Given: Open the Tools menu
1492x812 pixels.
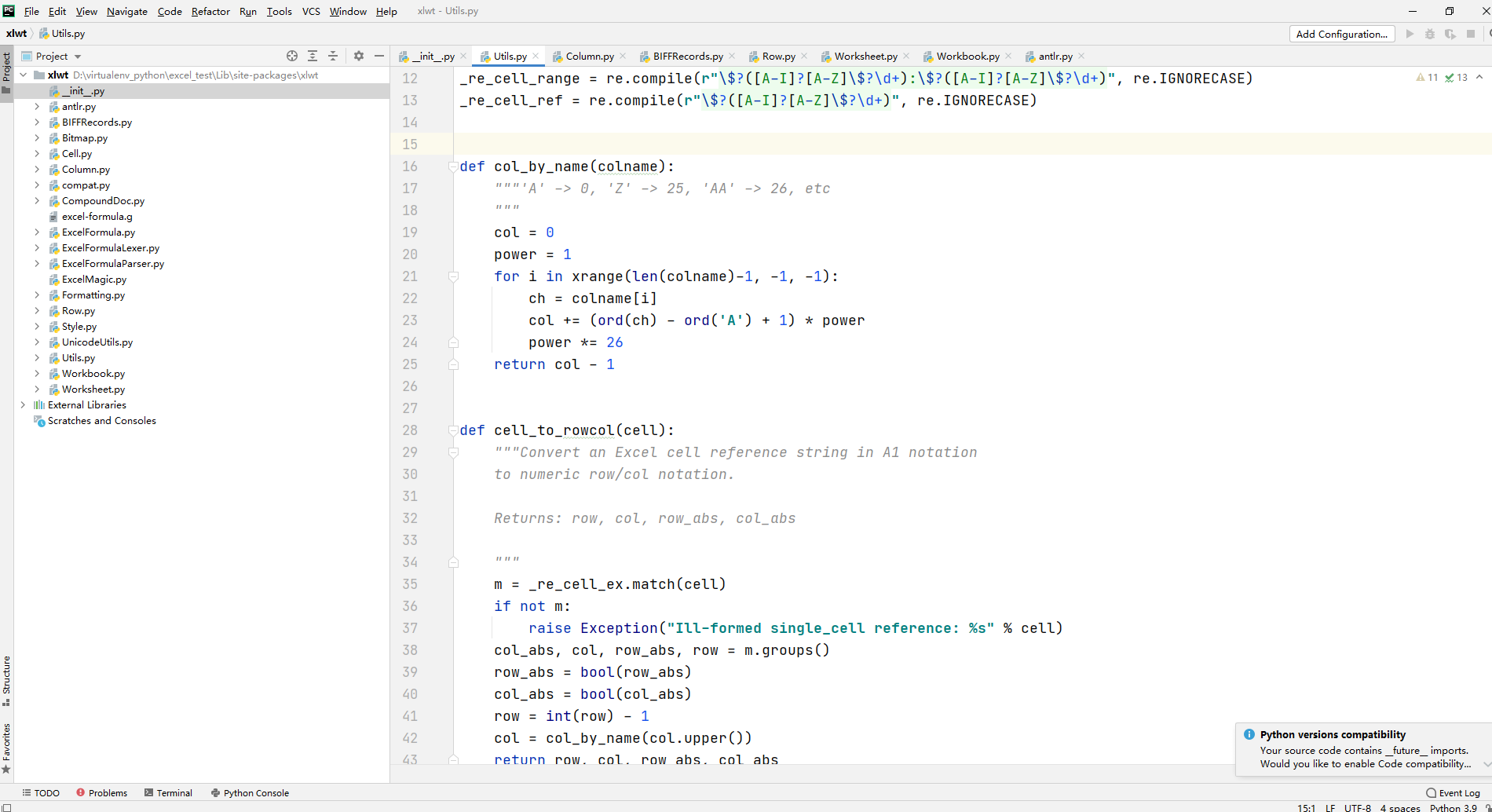Looking at the screenshot, I should click(279, 11).
